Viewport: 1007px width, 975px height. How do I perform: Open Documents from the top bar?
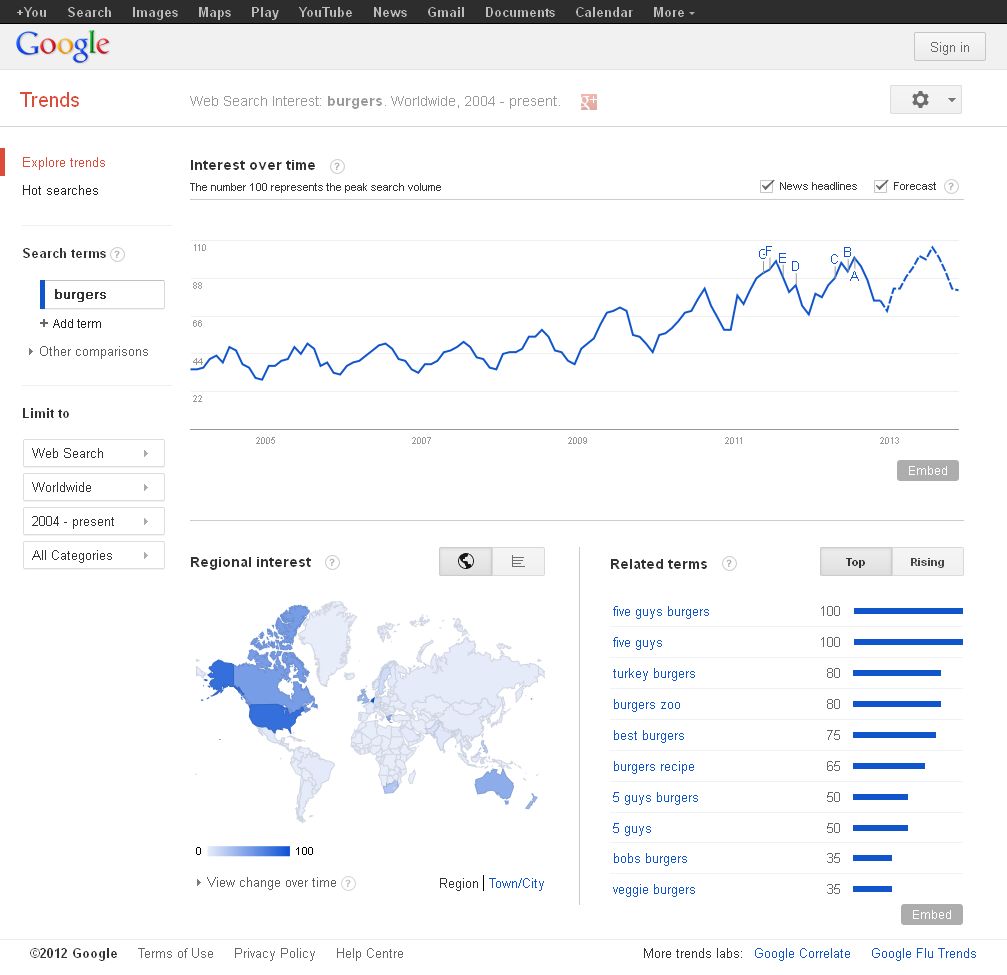pos(520,12)
